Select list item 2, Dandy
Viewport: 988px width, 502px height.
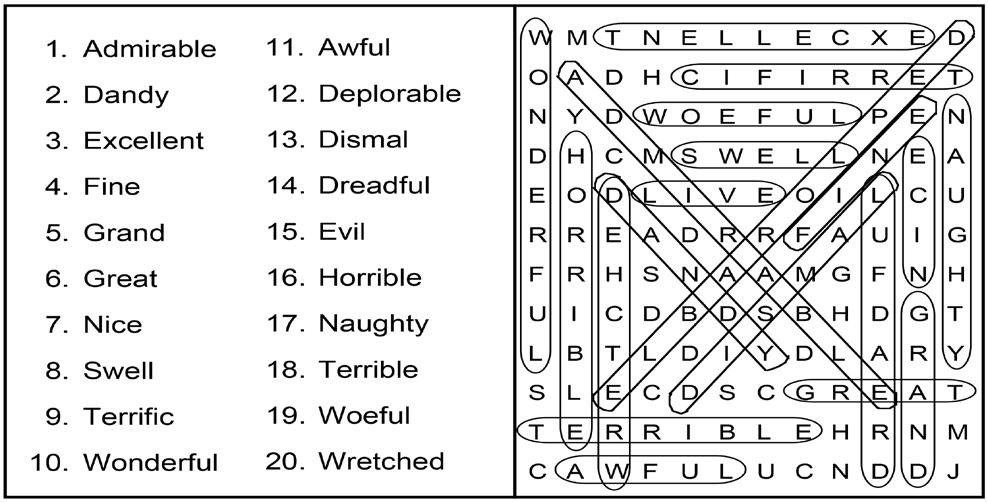126,96
